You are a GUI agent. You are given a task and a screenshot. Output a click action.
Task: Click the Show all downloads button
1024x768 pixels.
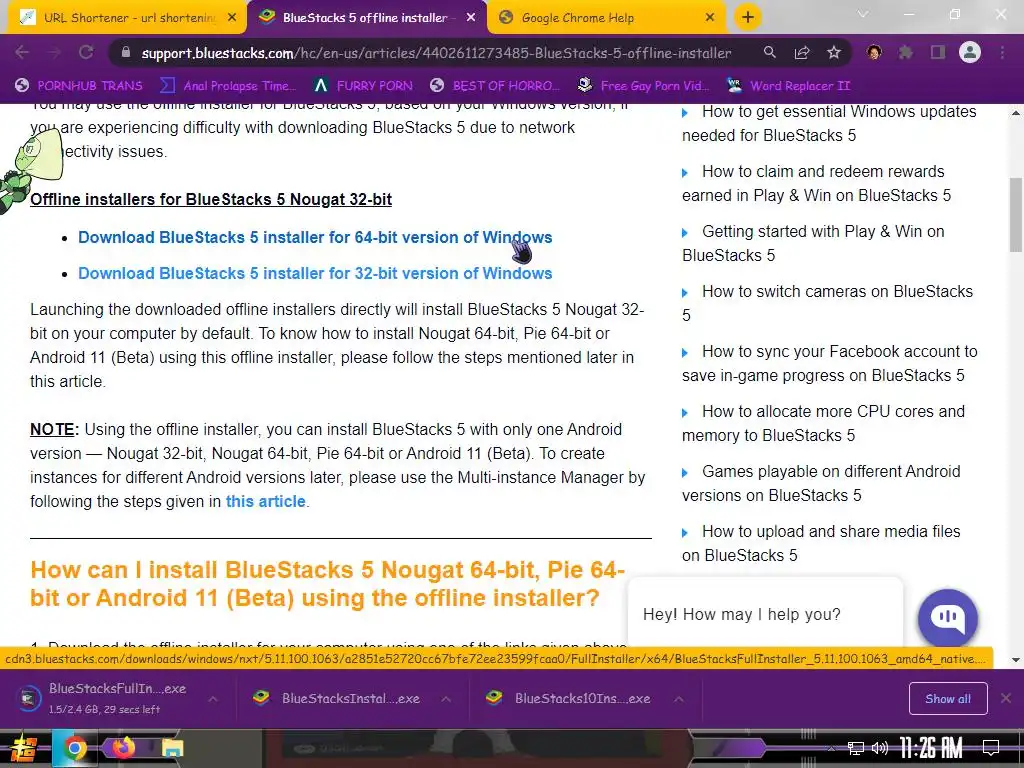tap(948, 699)
